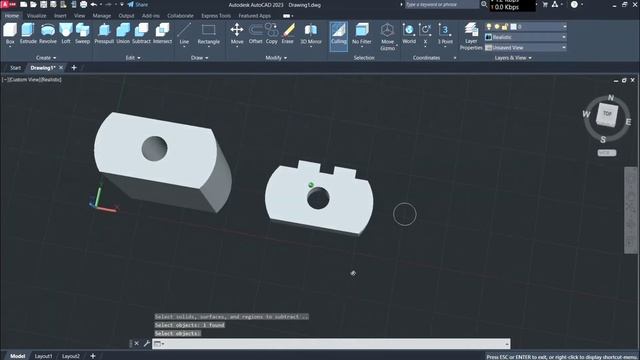This screenshot has width=640, height=360.
Task: Use the Intersect tool
Action: pyautogui.click(x=162, y=33)
